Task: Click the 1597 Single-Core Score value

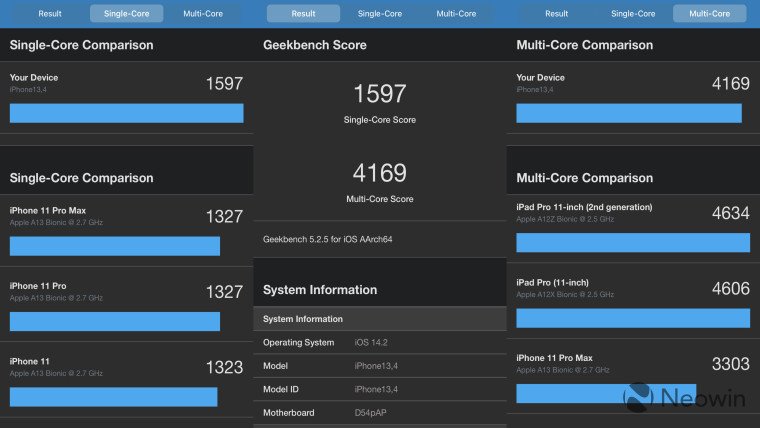Action: 380,94
